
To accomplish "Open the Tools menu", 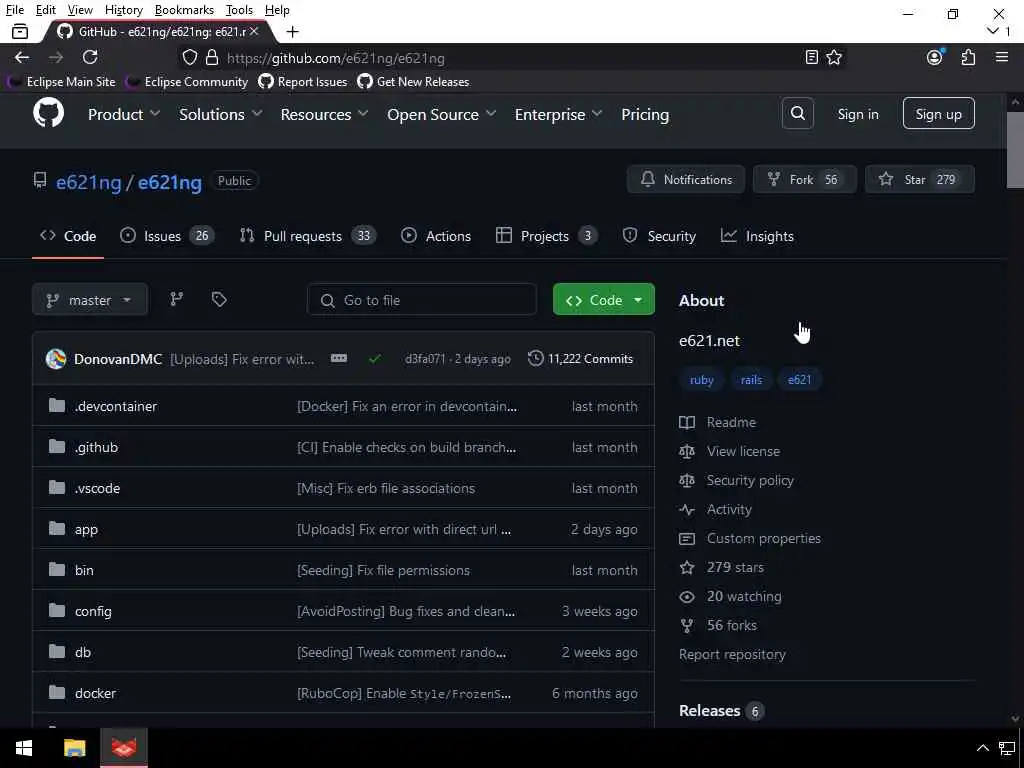I will pos(239,10).
